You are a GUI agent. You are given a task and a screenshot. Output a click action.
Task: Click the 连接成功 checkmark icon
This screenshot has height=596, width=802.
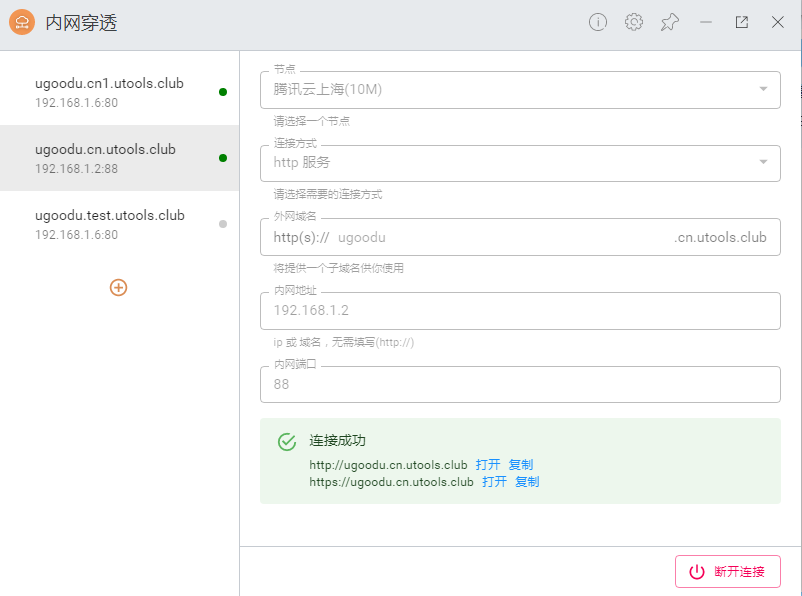tap(287, 442)
